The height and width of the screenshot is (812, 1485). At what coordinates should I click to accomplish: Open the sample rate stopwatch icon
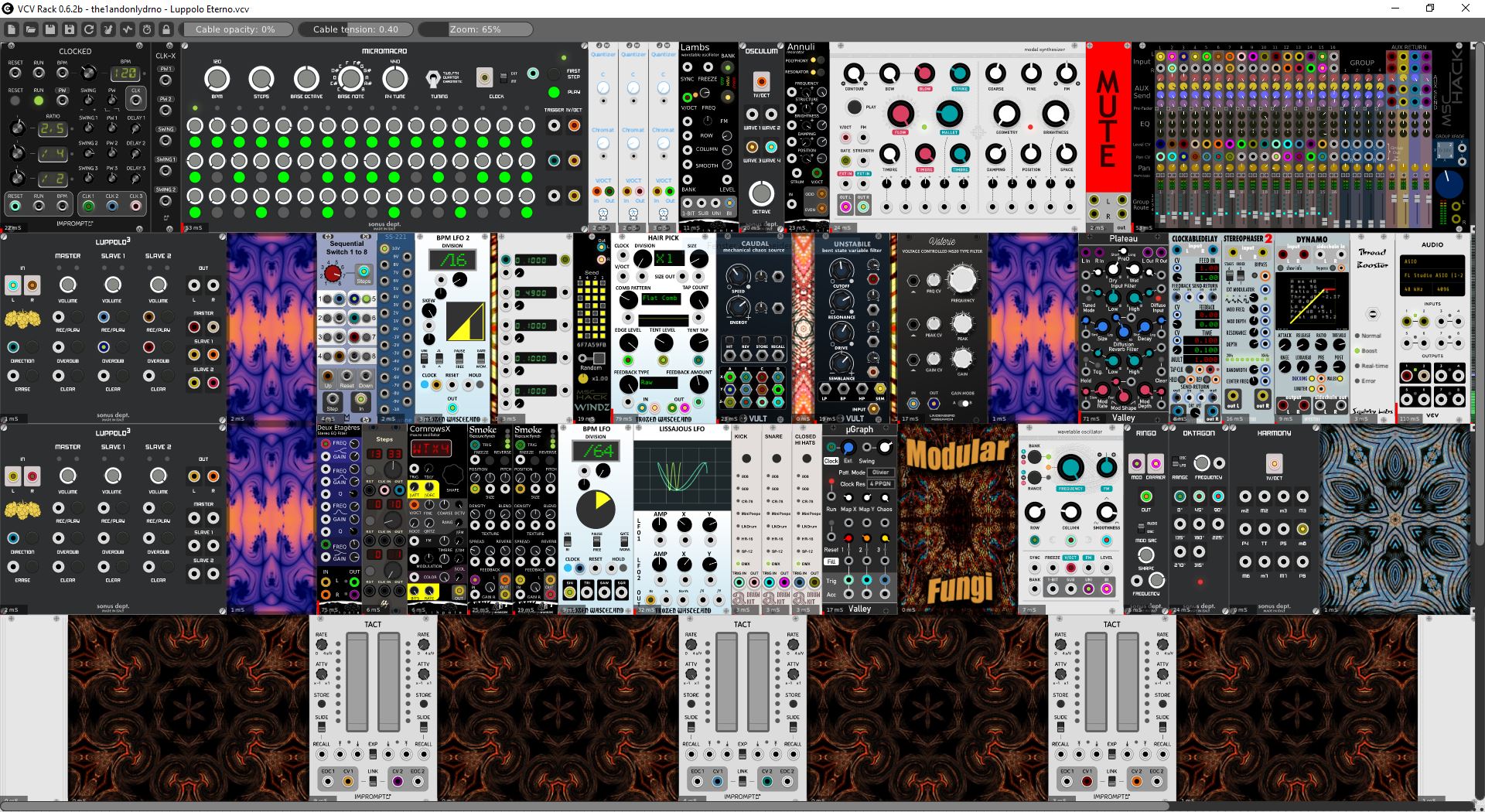click(147, 29)
